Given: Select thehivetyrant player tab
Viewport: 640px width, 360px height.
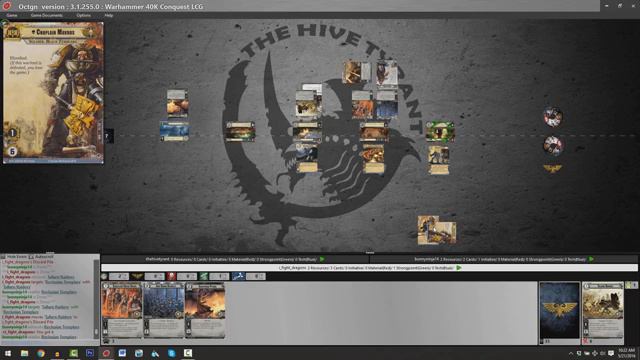Looking at the screenshot, I should [x=235, y=259].
